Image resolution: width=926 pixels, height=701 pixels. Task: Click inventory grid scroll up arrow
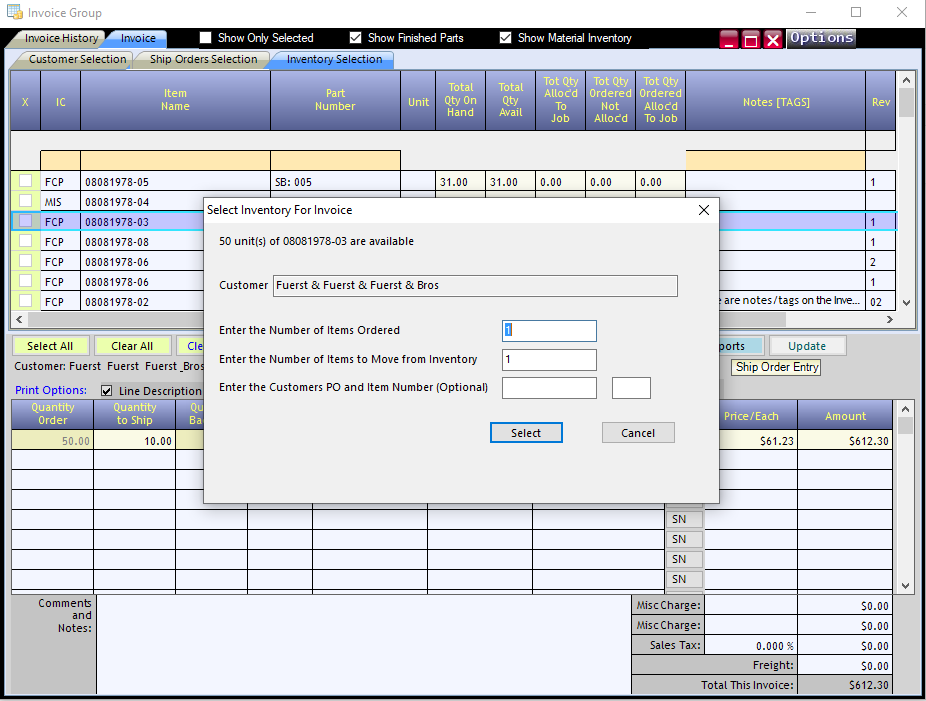point(907,79)
